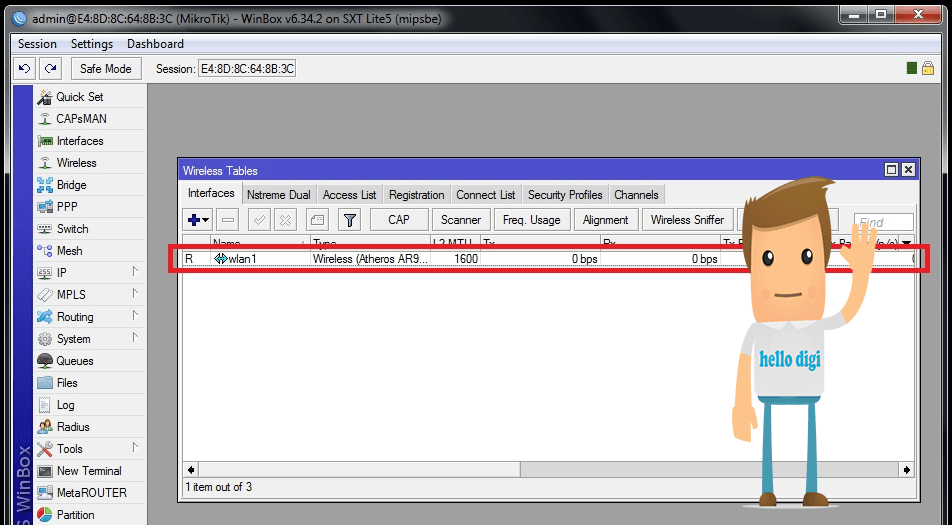This screenshot has width=952, height=525.
Task: Click the comment button
Action: tap(317, 220)
